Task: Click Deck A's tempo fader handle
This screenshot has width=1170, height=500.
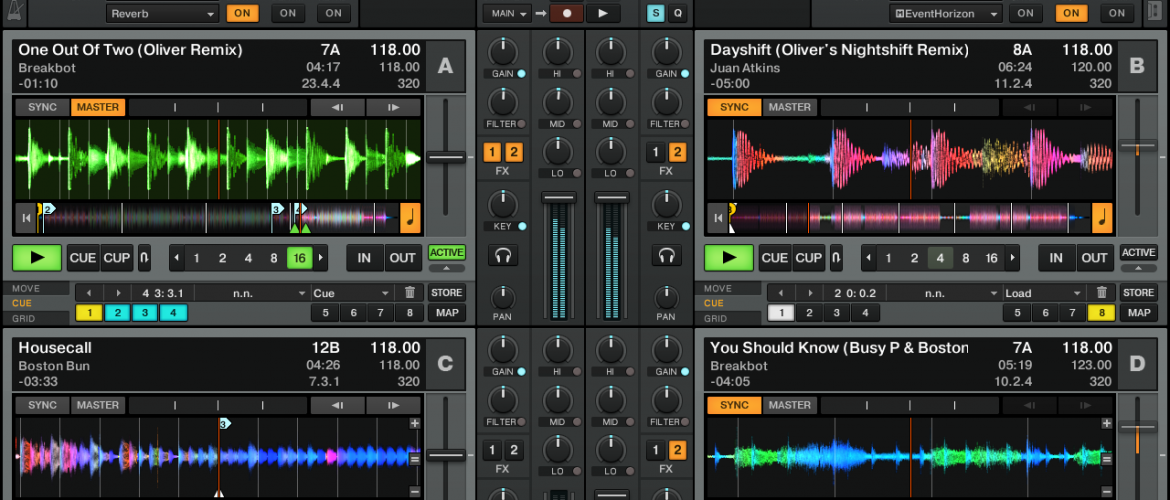Action: (x=445, y=157)
